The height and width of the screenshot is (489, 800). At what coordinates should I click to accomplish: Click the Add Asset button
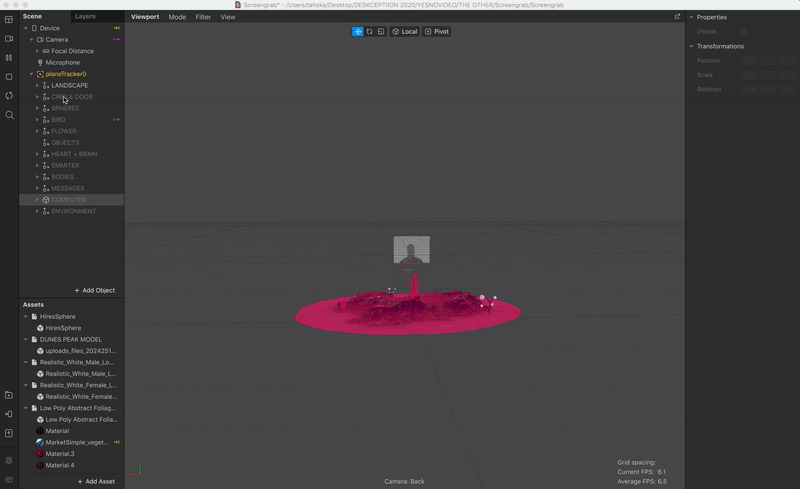click(x=96, y=481)
